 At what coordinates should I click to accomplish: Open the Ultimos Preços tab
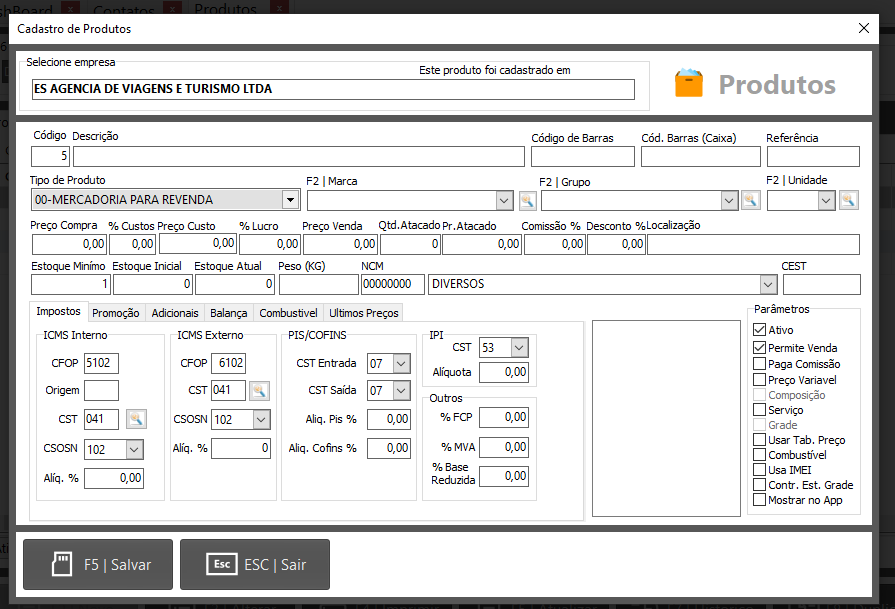(x=363, y=313)
